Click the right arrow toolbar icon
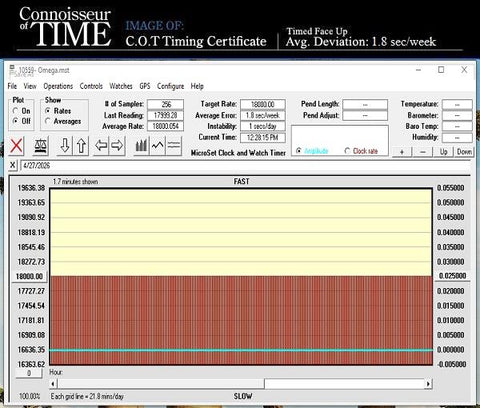480x408 pixels. (117, 146)
